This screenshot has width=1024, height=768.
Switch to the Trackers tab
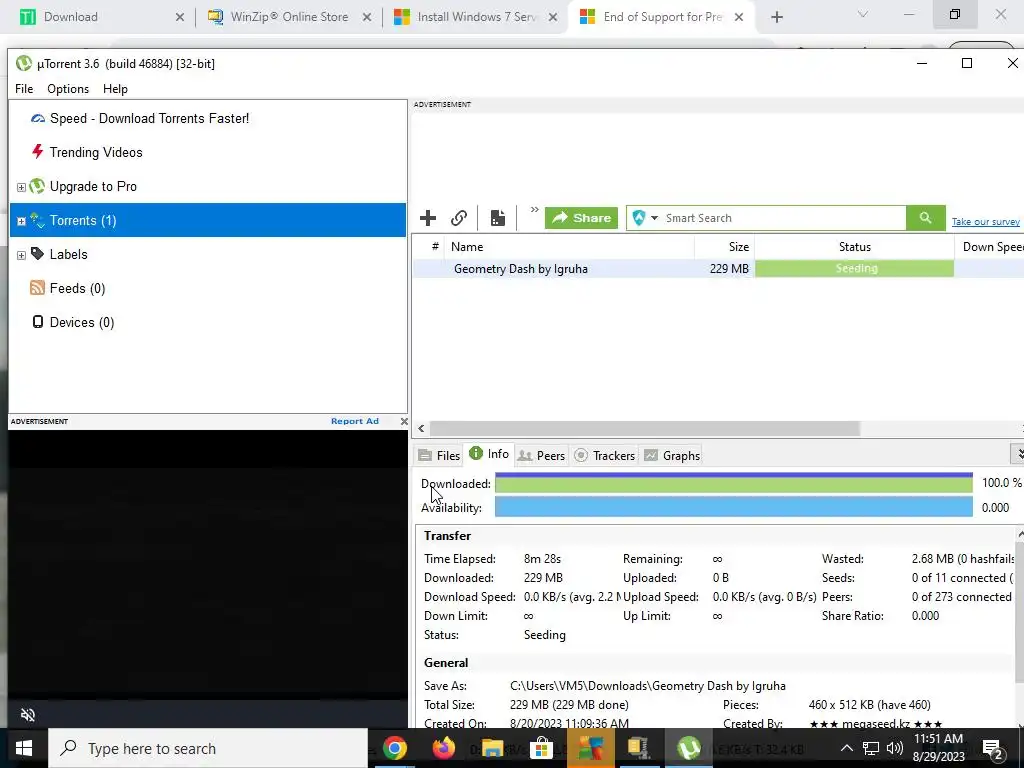point(604,455)
